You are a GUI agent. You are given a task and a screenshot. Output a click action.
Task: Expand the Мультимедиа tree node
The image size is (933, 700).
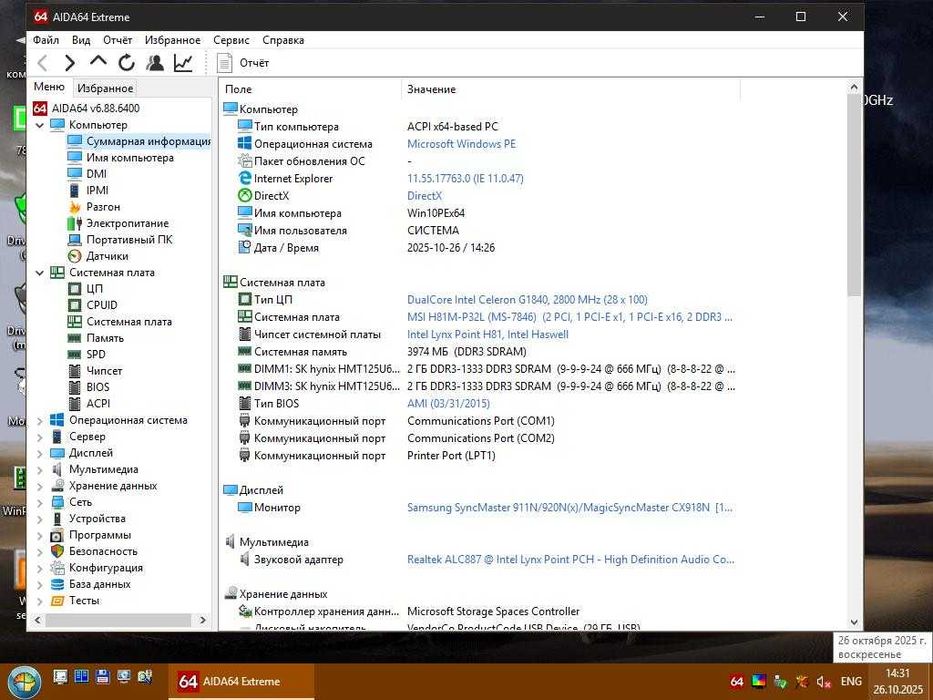pyautogui.click(x=40, y=470)
